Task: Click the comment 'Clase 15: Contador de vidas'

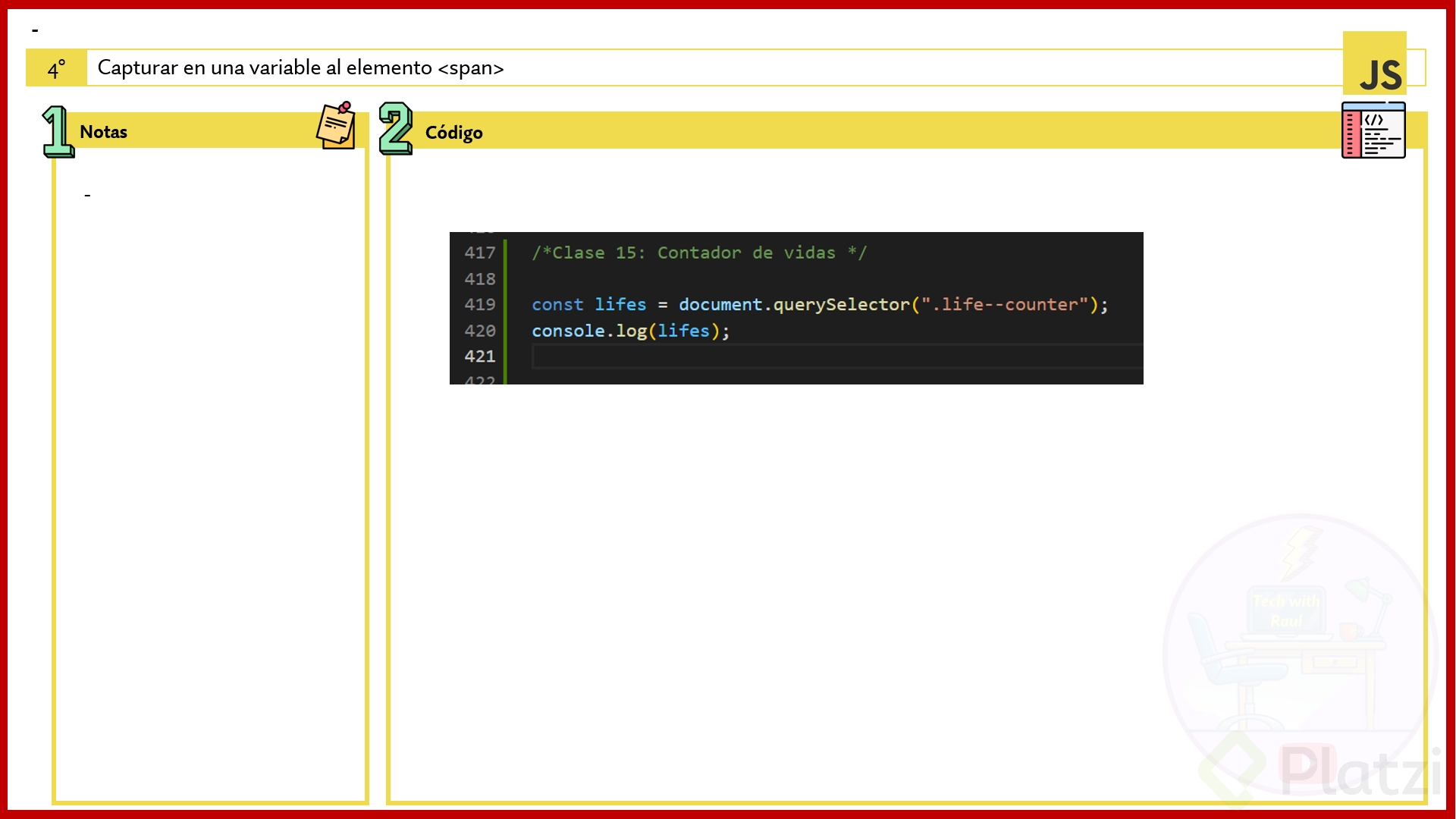Action: (x=698, y=253)
